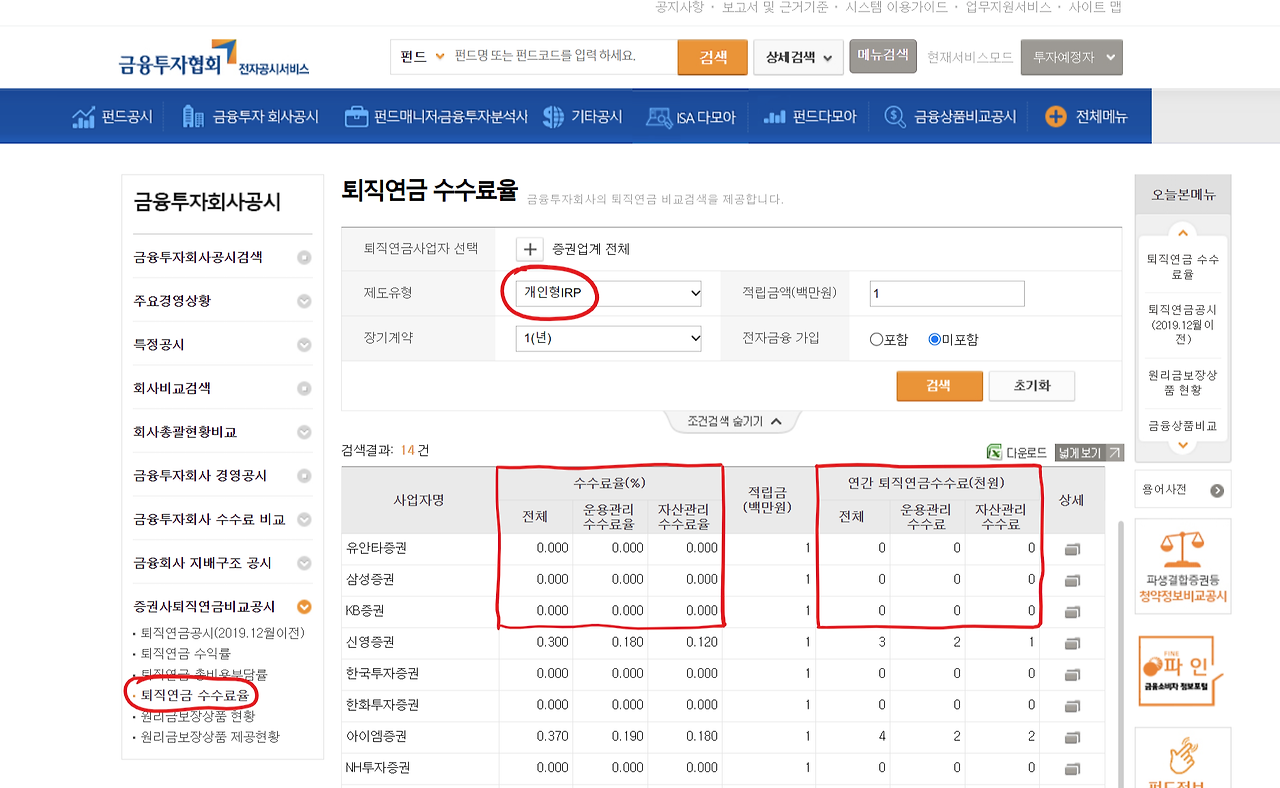Select the 미포함 radio button
The width and height of the screenshot is (1280, 788).
tap(935, 339)
